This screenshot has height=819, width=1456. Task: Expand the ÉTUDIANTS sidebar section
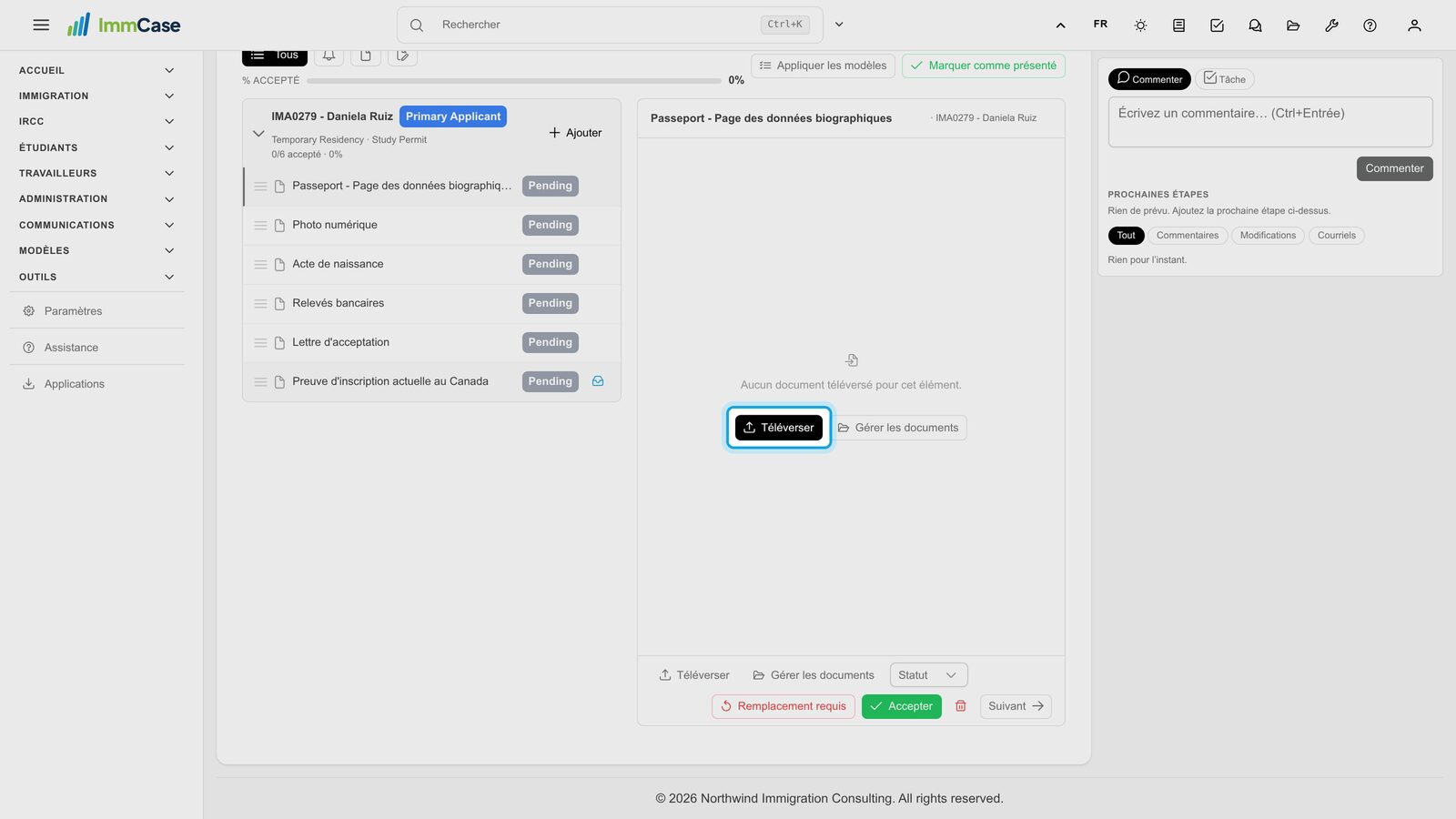(x=96, y=147)
